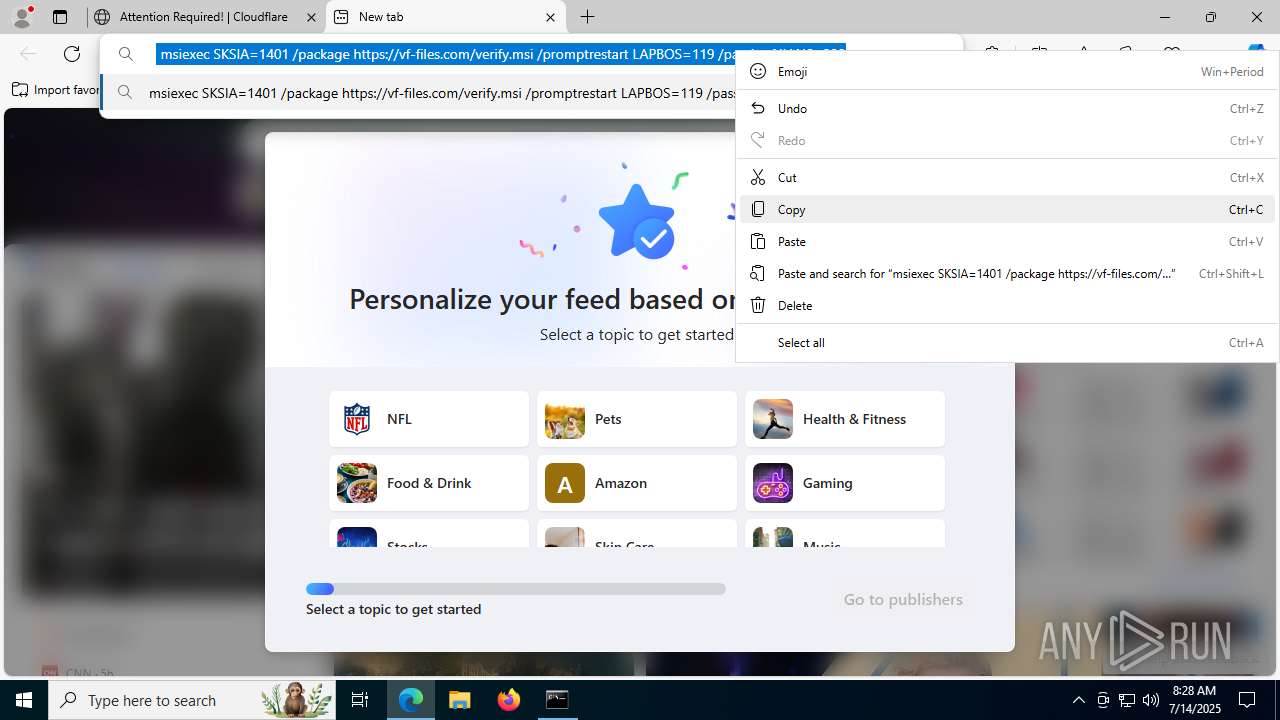1280x720 pixels.
Task: Open Microsoft Edge from the taskbar
Action: [411, 700]
